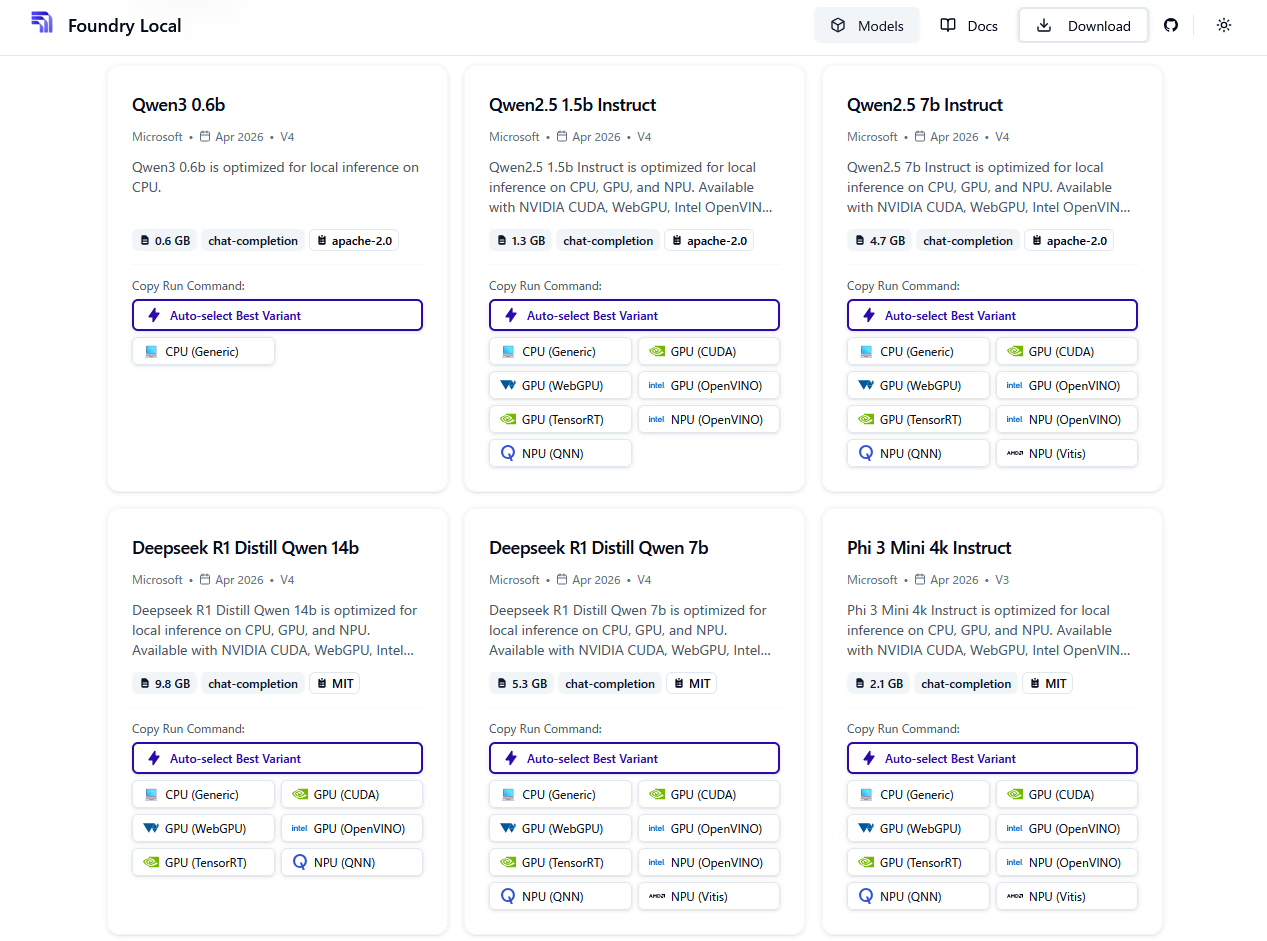Open the Models tab
The image size is (1267, 941).
coord(866,26)
